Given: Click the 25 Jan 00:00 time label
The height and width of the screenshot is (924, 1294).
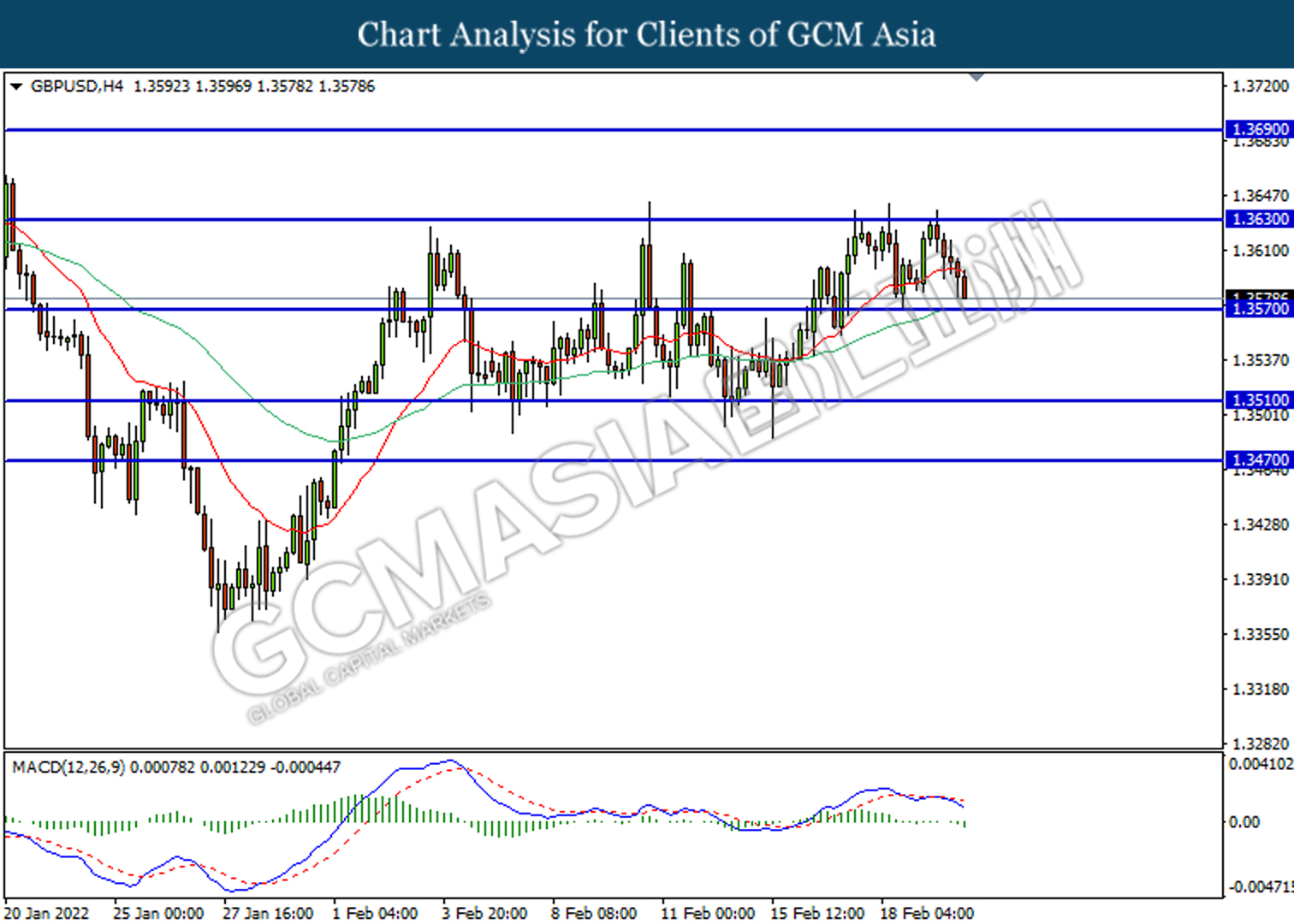Looking at the screenshot, I should click(x=158, y=913).
